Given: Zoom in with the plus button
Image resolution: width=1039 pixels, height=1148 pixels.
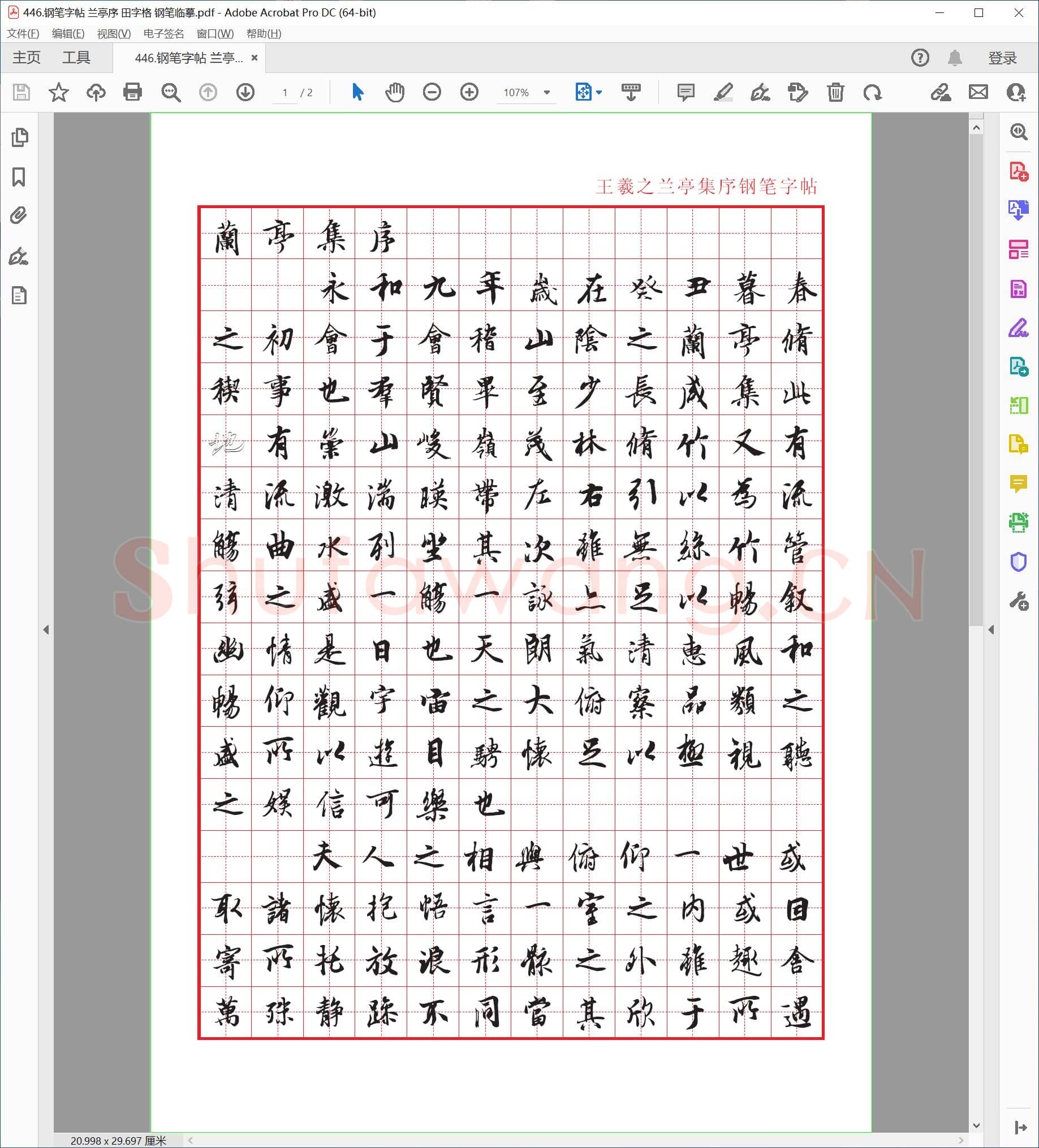Looking at the screenshot, I should pos(469,92).
